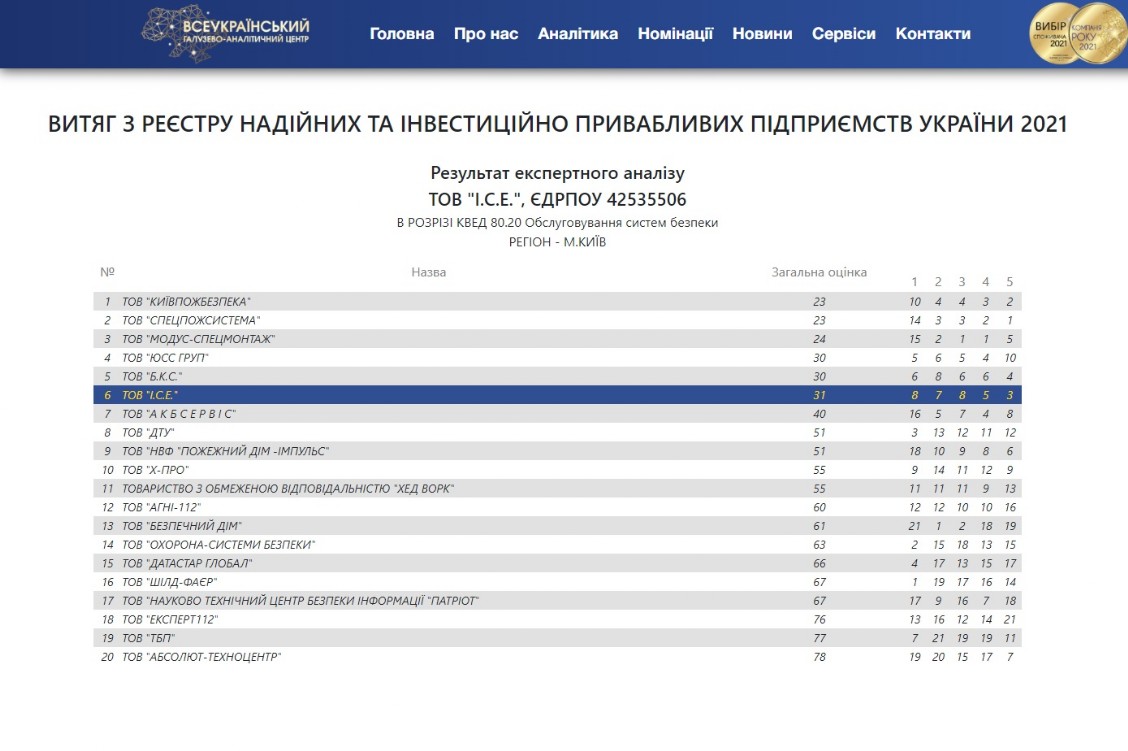Click the Назва column header
The height and width of the screenshot is (751, 1128).
429,272
